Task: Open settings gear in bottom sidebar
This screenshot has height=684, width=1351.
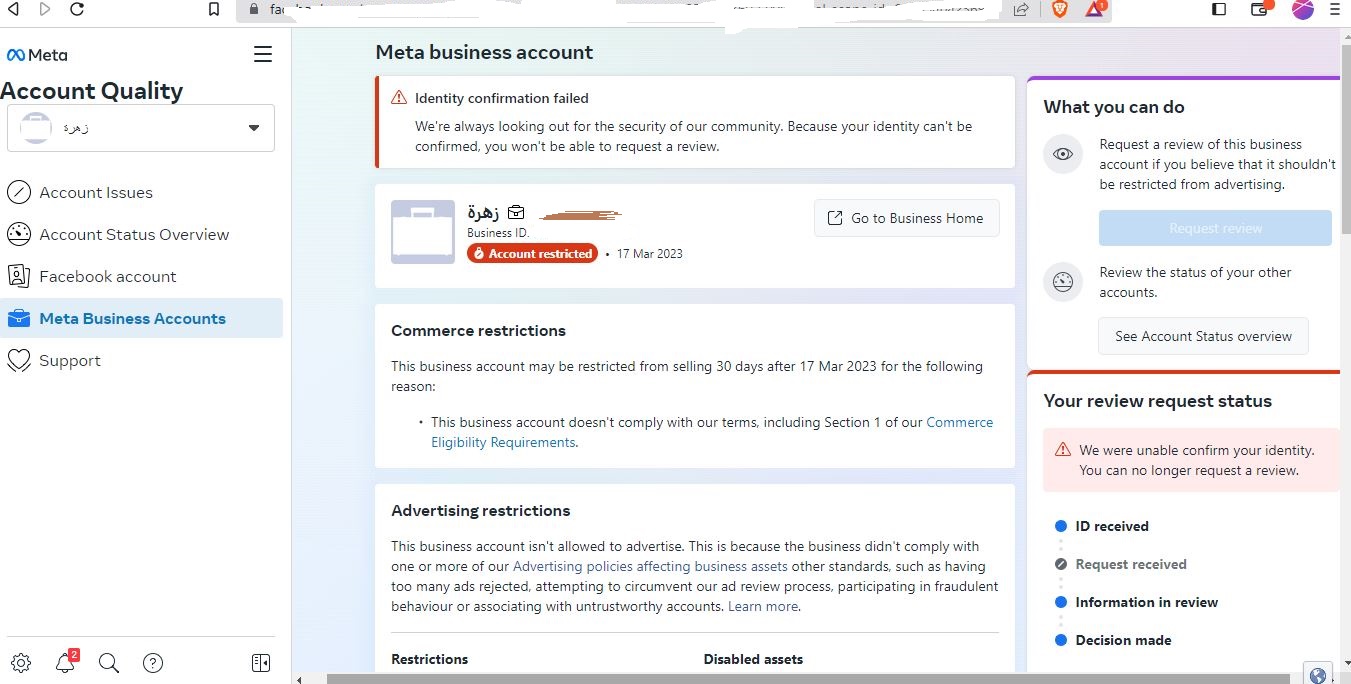Action: point(21,662)
